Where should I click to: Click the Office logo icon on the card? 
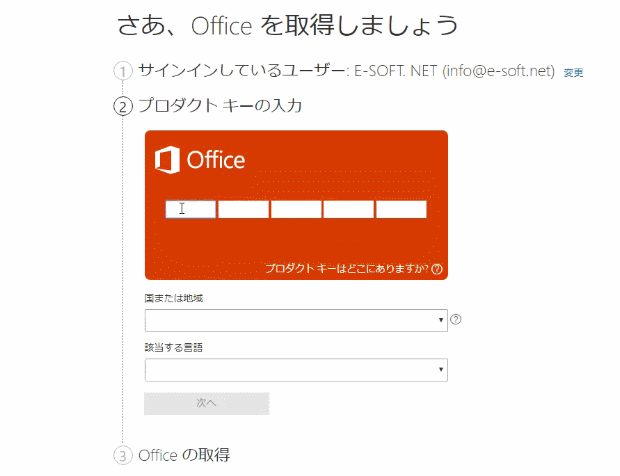tap(167, 160)
